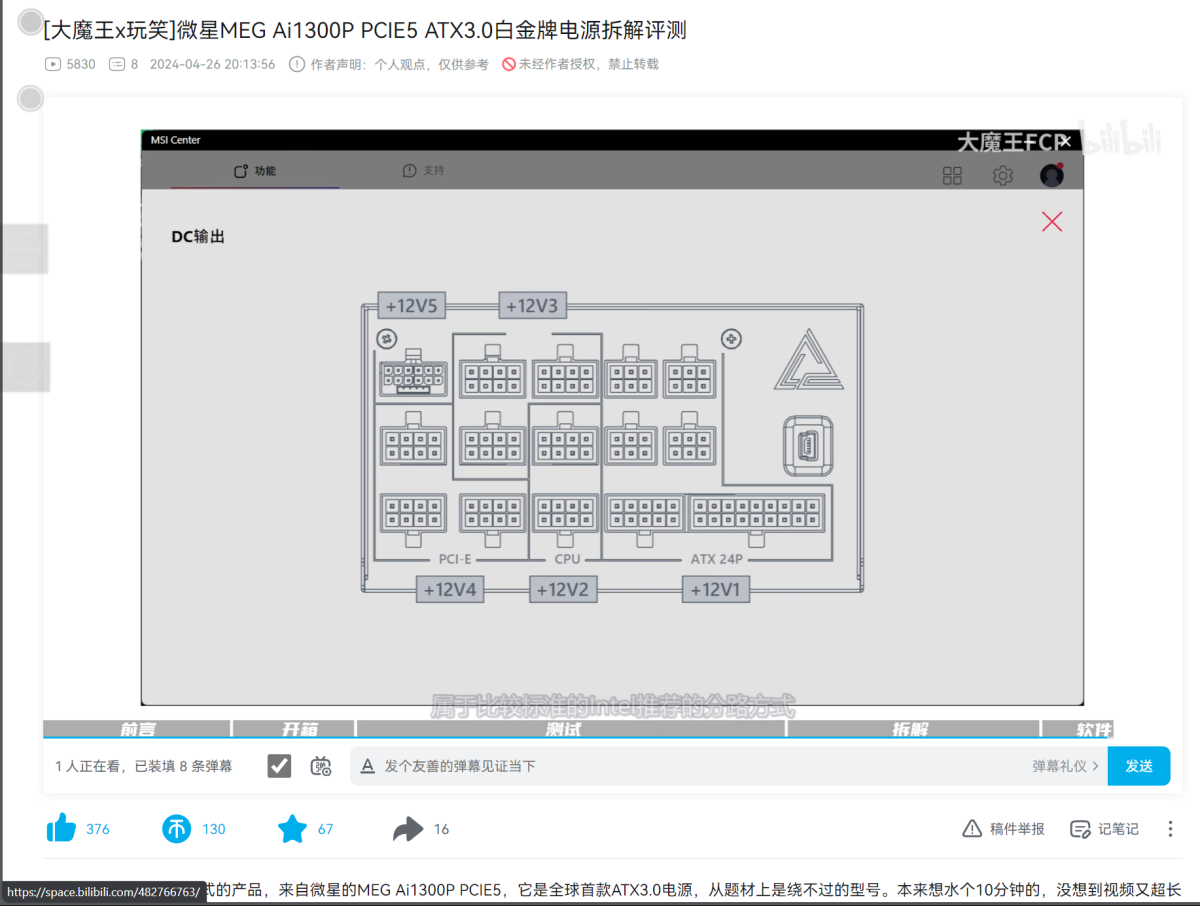The height and width of the screenshot is (906, 1200).
Task: Jump to 软件 chapter
Action: point(1078,729)
